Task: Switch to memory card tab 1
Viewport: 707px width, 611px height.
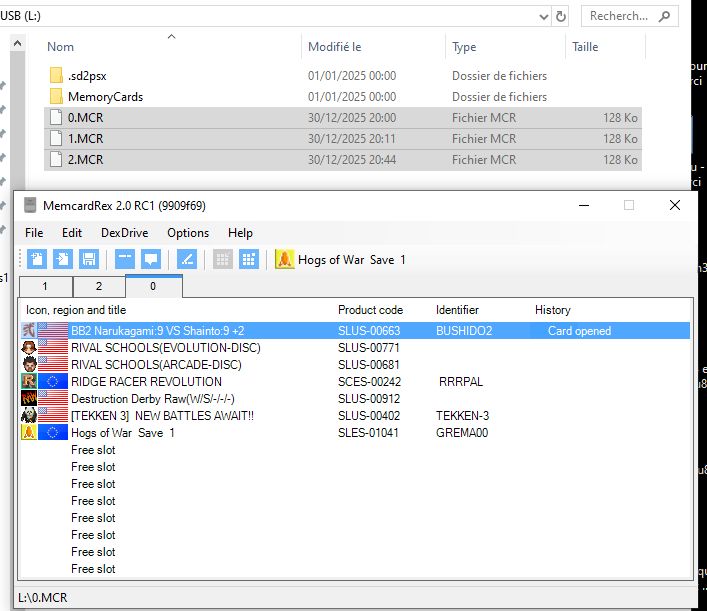Action: coord(45,287)
